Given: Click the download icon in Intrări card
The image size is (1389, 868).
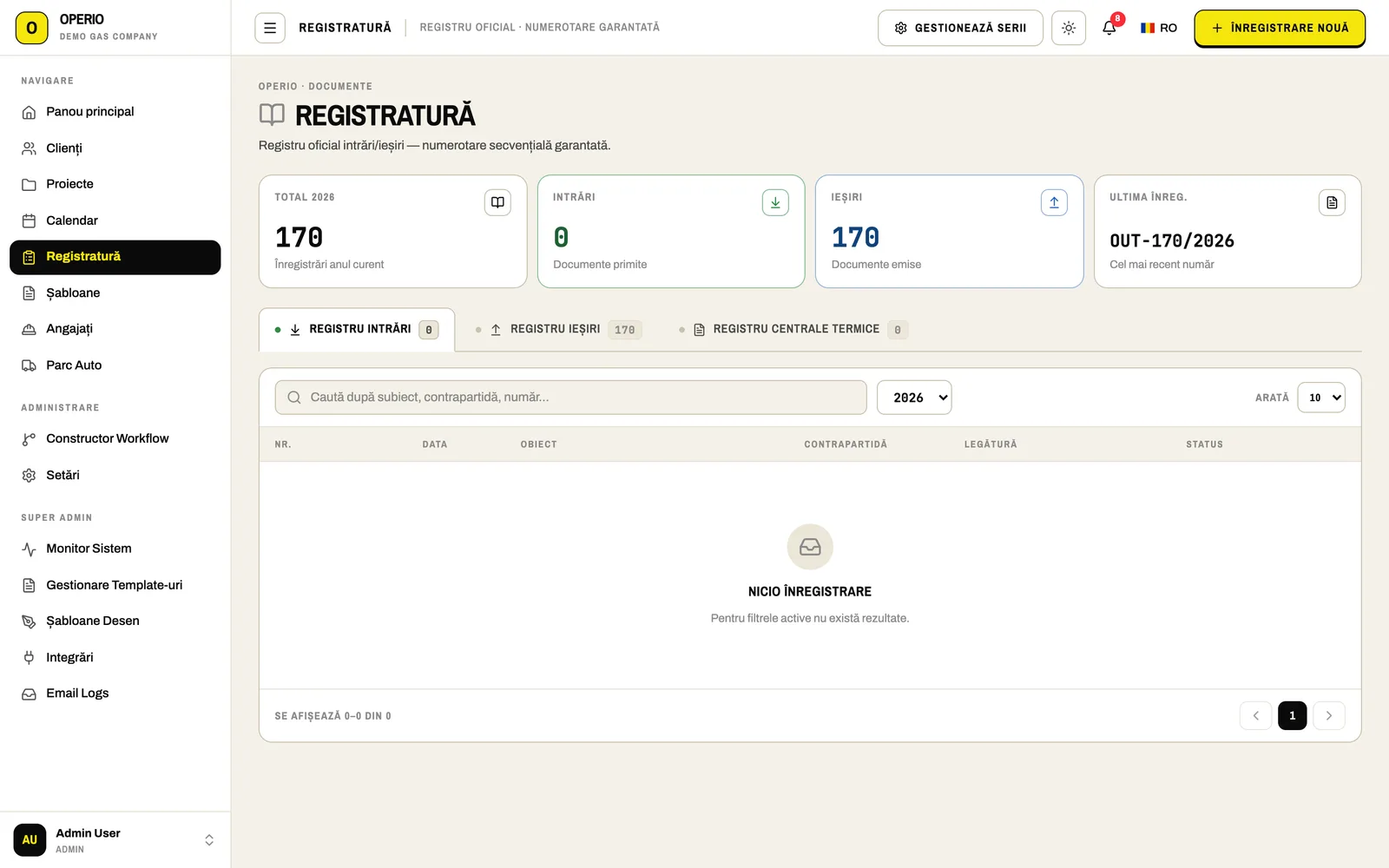Looking at the screenshot, I should (775, 202).
